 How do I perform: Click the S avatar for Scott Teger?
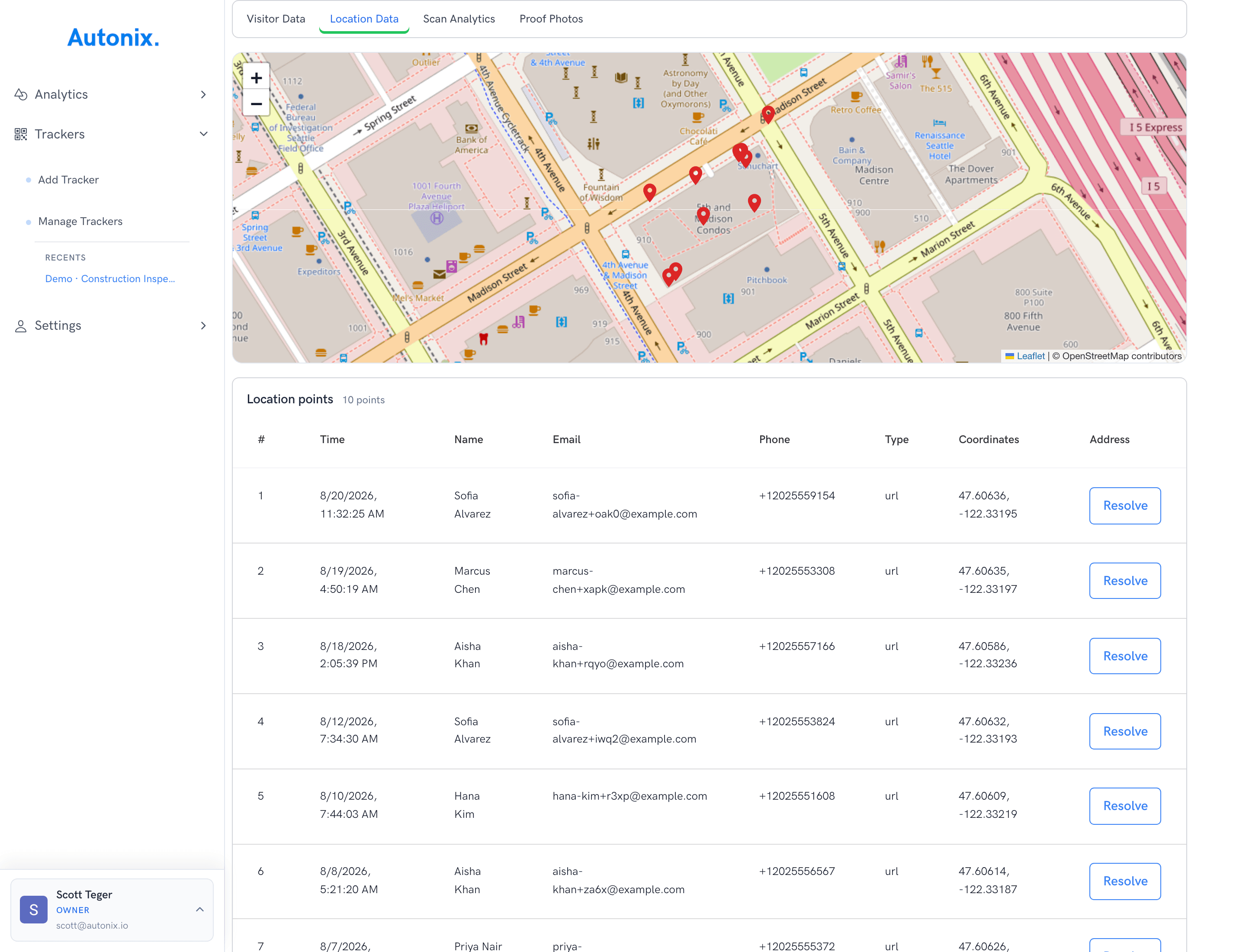pos(33,910)
